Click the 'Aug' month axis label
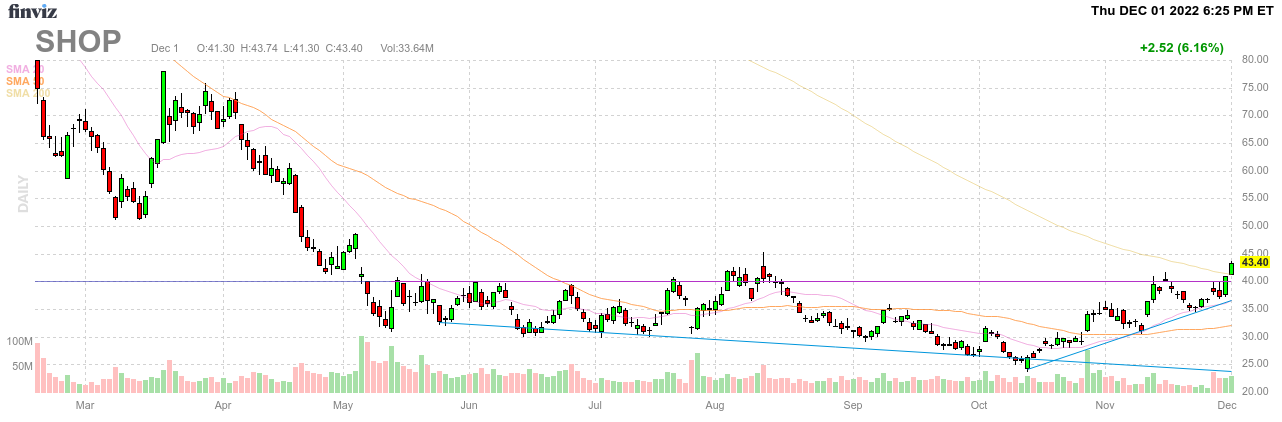 [714, 405]
